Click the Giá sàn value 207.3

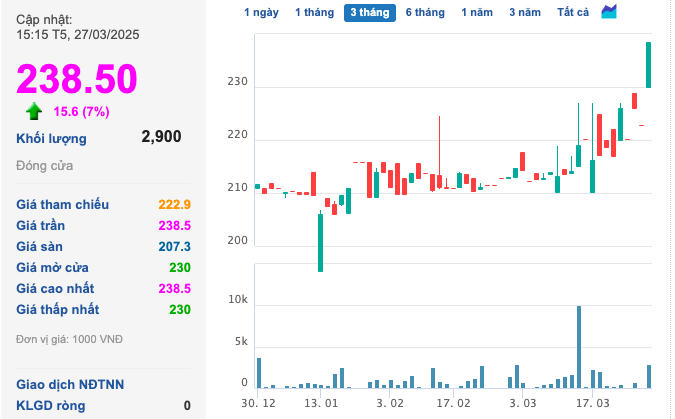click(x=174, y=246)
